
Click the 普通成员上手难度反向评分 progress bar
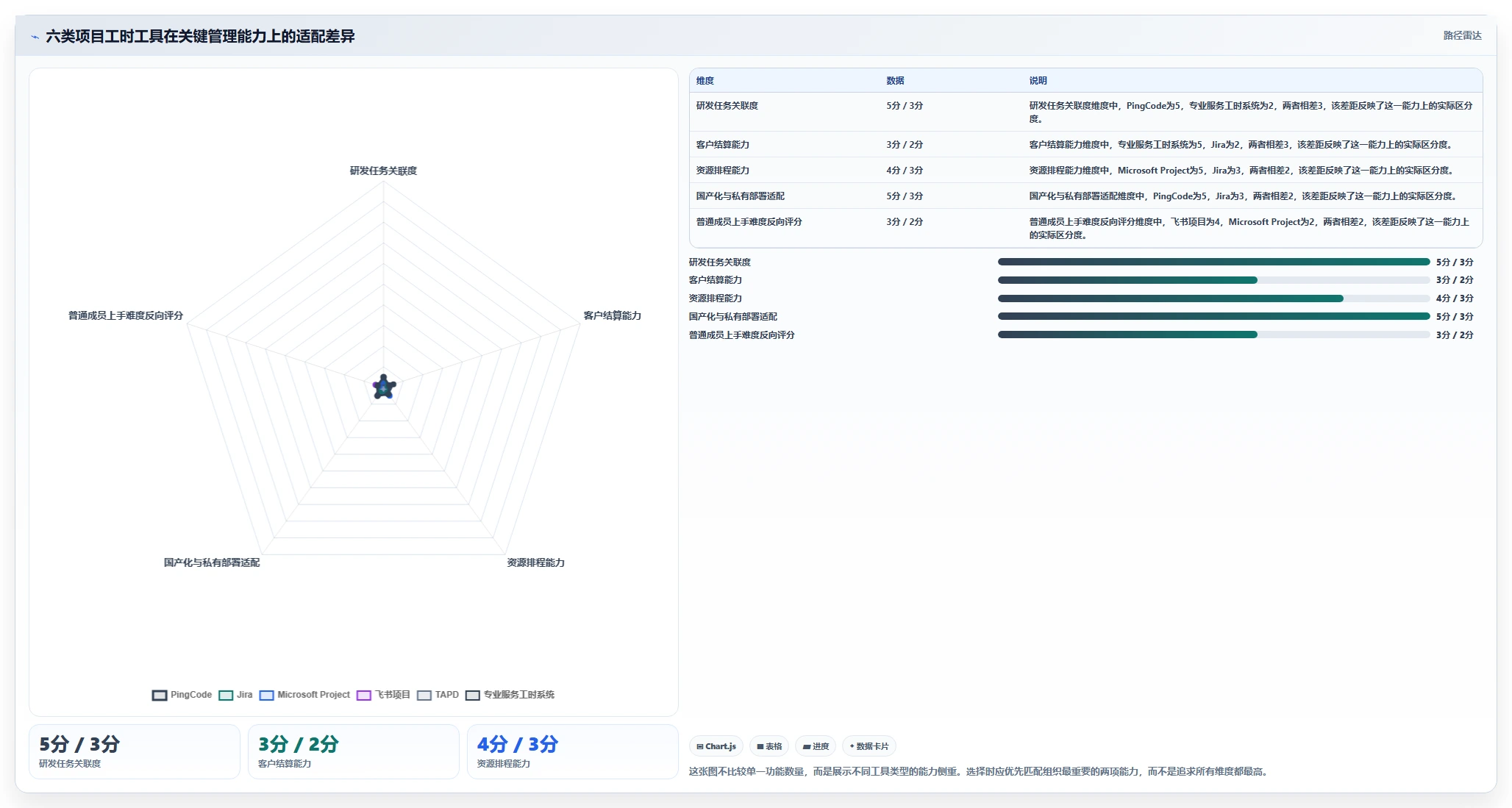tap(1213, 335)
